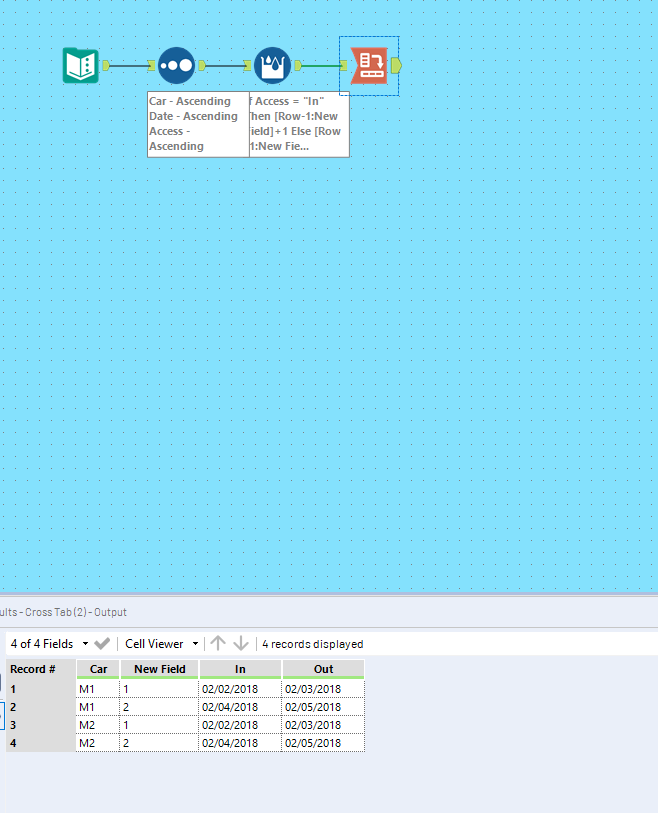Click the Multi-Row Formula annotation text

point(299,124)
